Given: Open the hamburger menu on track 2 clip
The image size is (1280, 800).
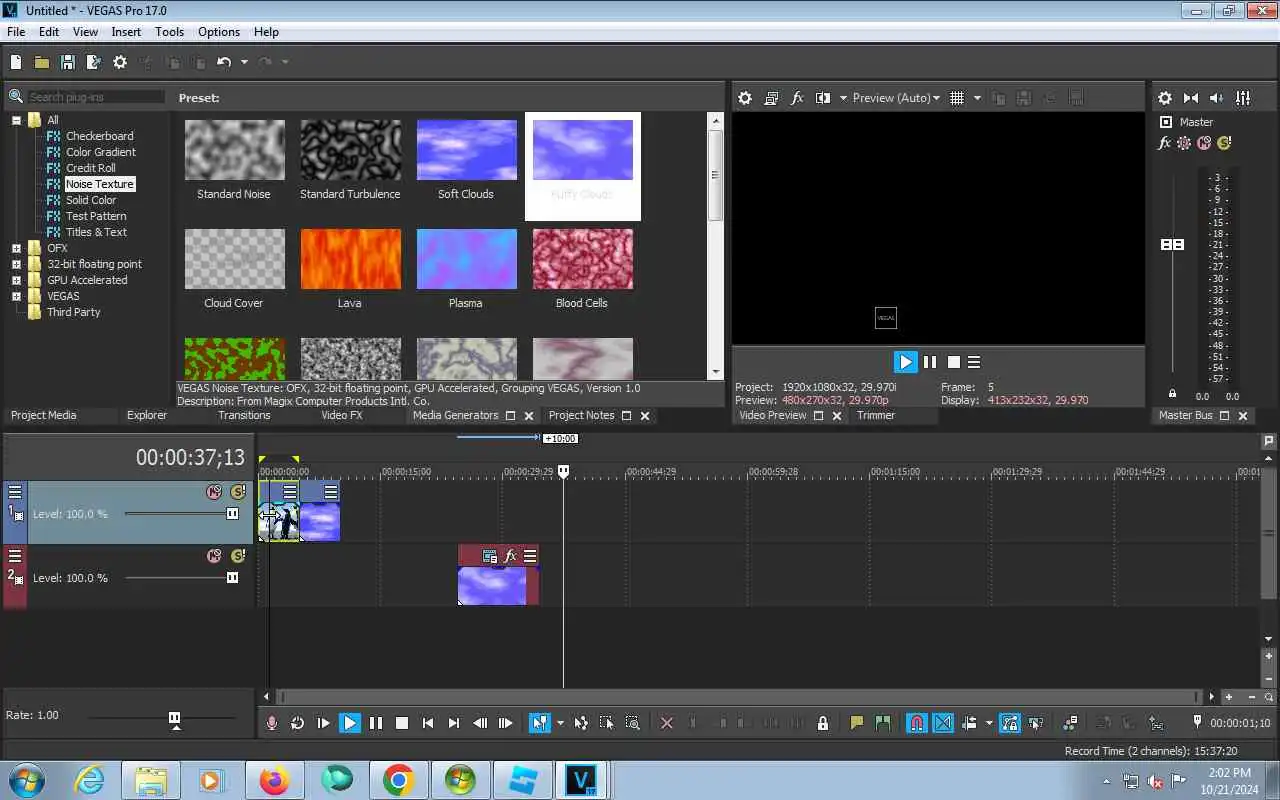Looking at the screenshot, I should [530, 556].
